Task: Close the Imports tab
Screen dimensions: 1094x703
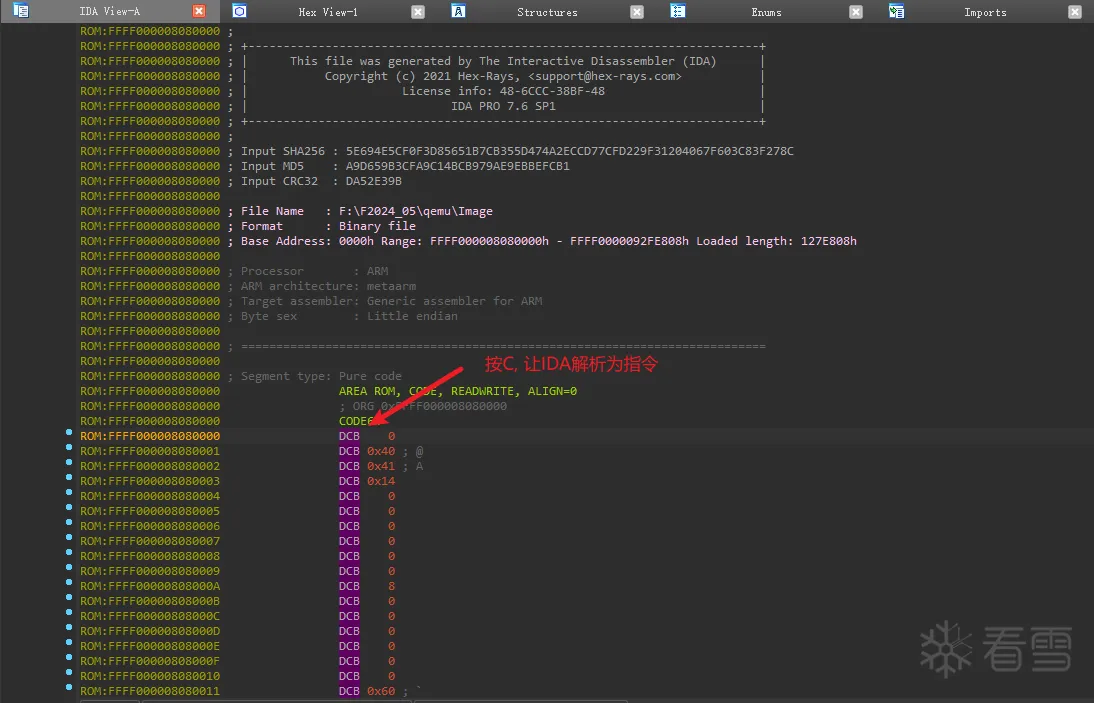Action: 1075,12
